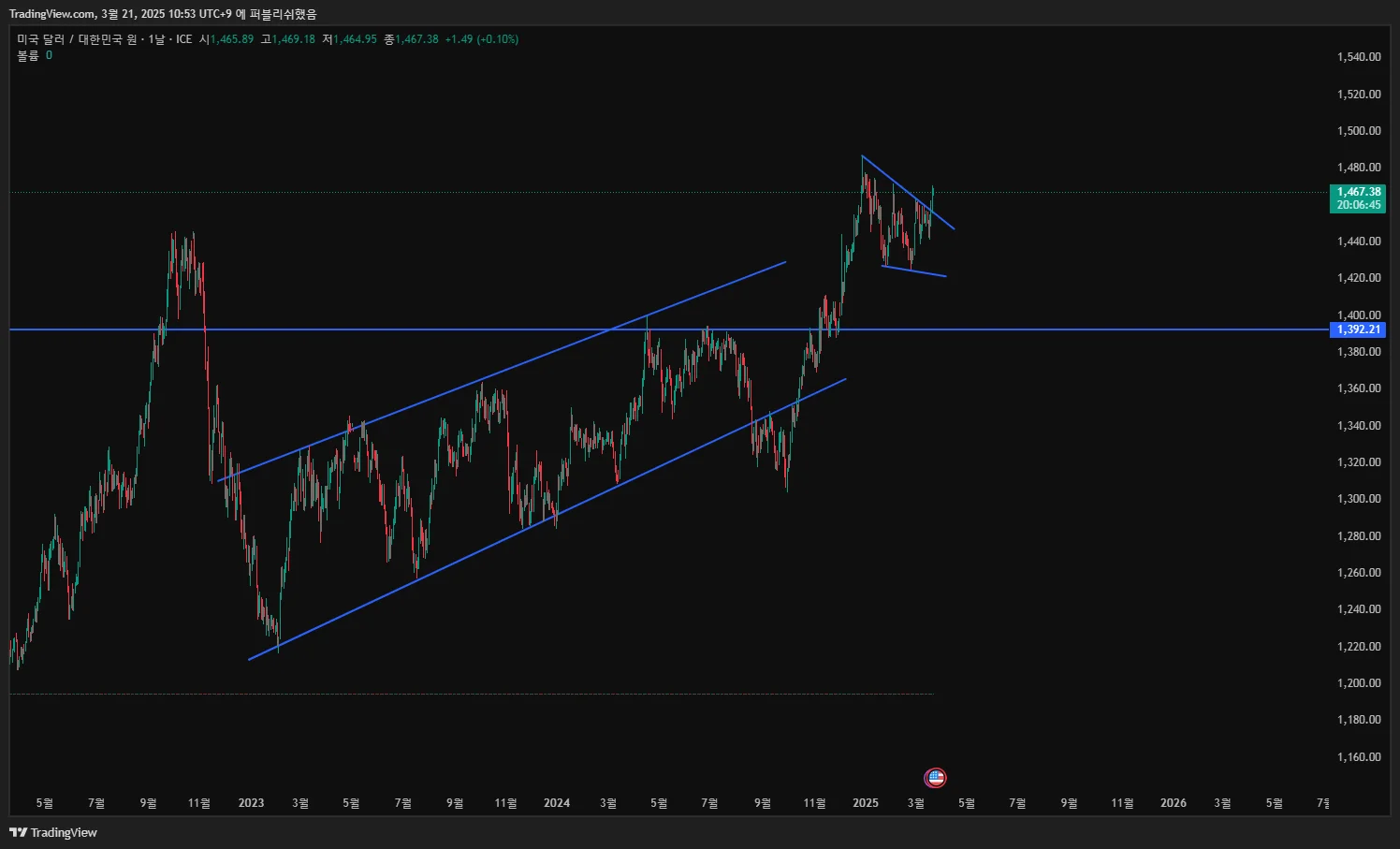Select the blue horizontal line across the chart
1400x849 pixels.
669,329
